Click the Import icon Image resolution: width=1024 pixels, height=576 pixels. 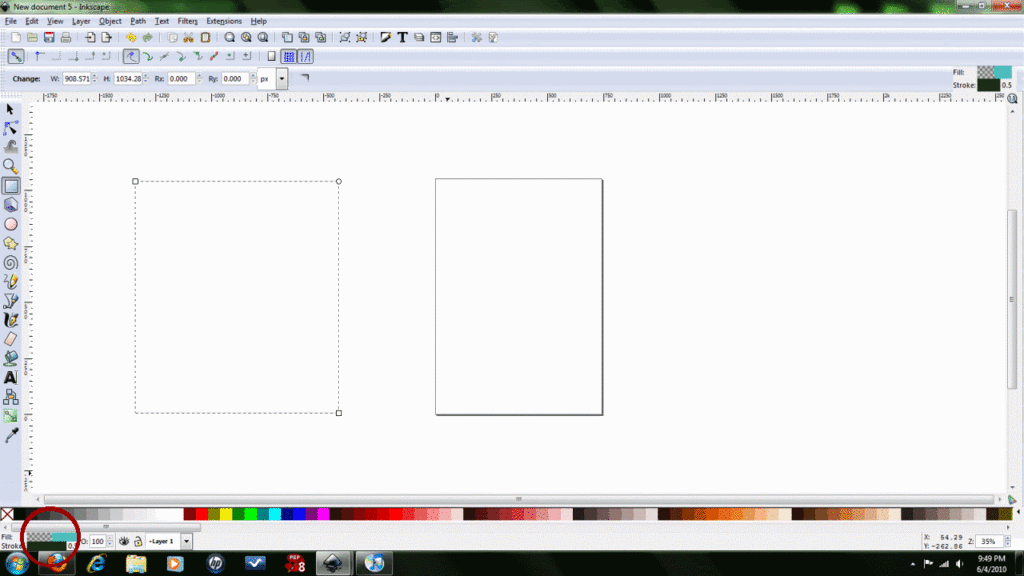(90, 38)
